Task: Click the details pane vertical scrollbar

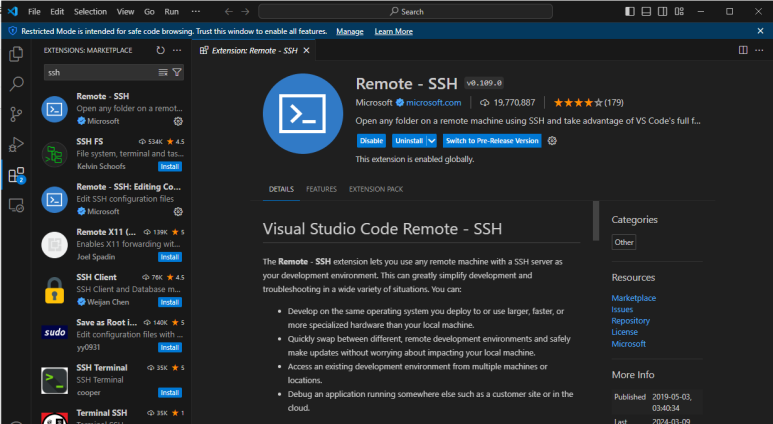Action: pyautogui.click(x=596, y=220)
